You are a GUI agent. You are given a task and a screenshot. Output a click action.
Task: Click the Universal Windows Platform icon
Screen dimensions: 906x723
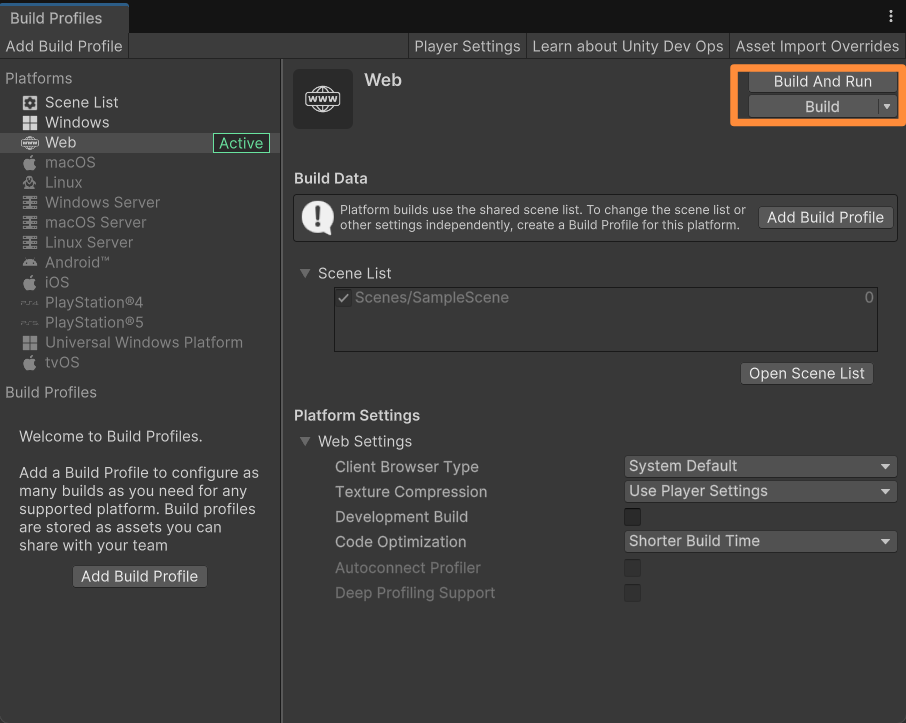pos(29,343)
